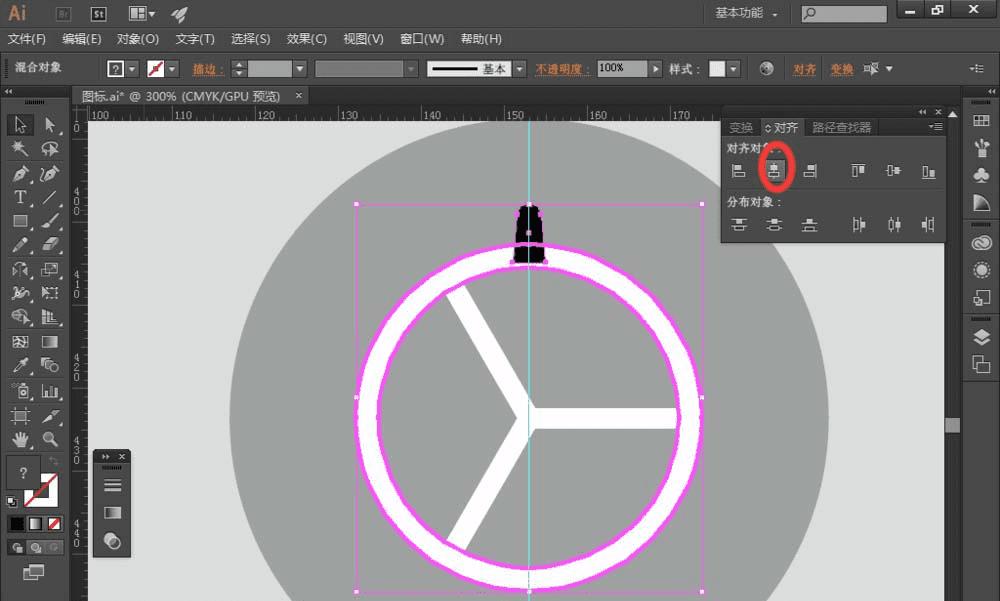Image resolution: width=1000 pixels, height=601 pixels.
Task: Click the stroke box in toolbox
Action: click(41, 490)
